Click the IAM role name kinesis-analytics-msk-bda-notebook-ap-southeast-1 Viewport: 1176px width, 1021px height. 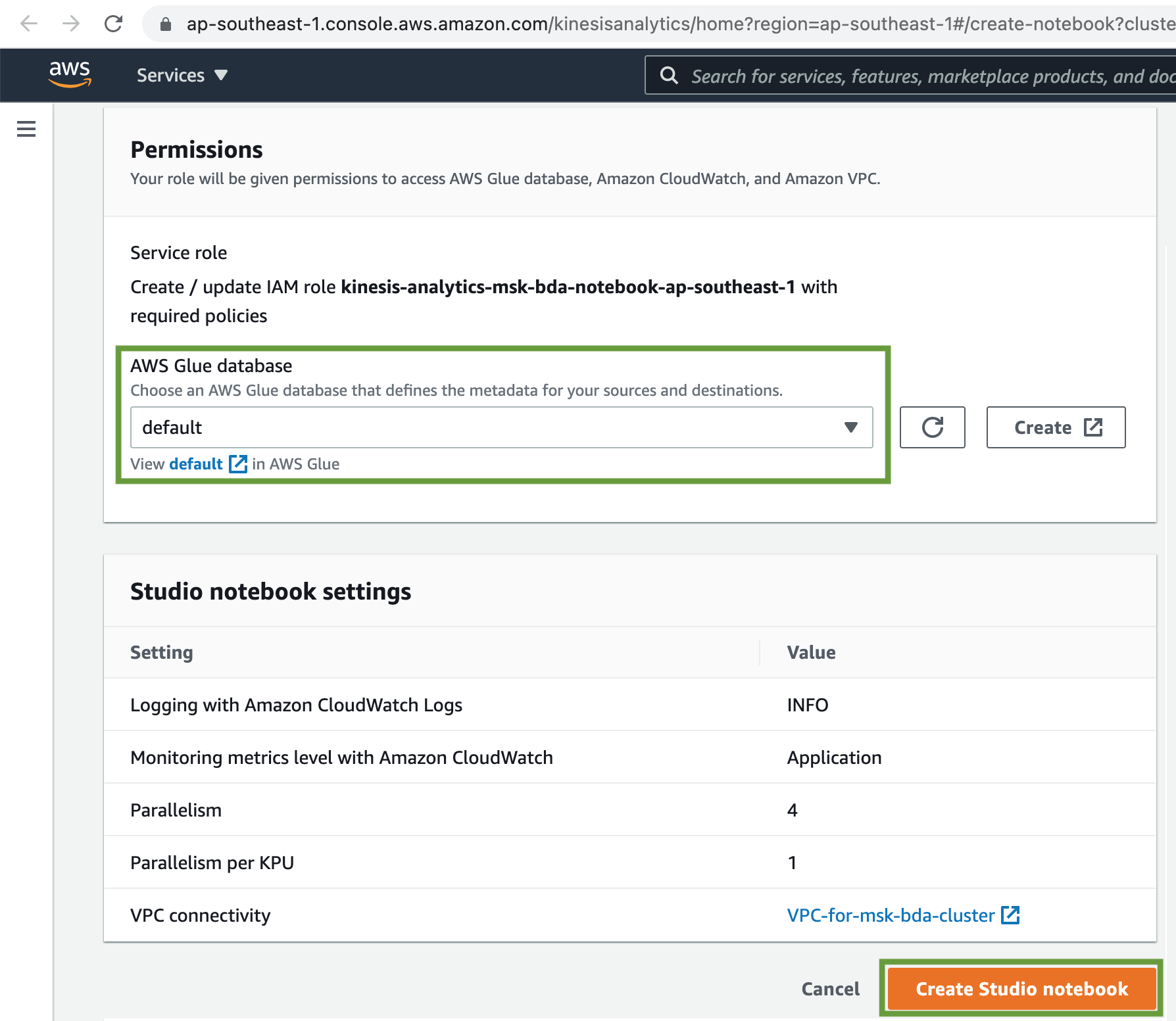point(568,287)
